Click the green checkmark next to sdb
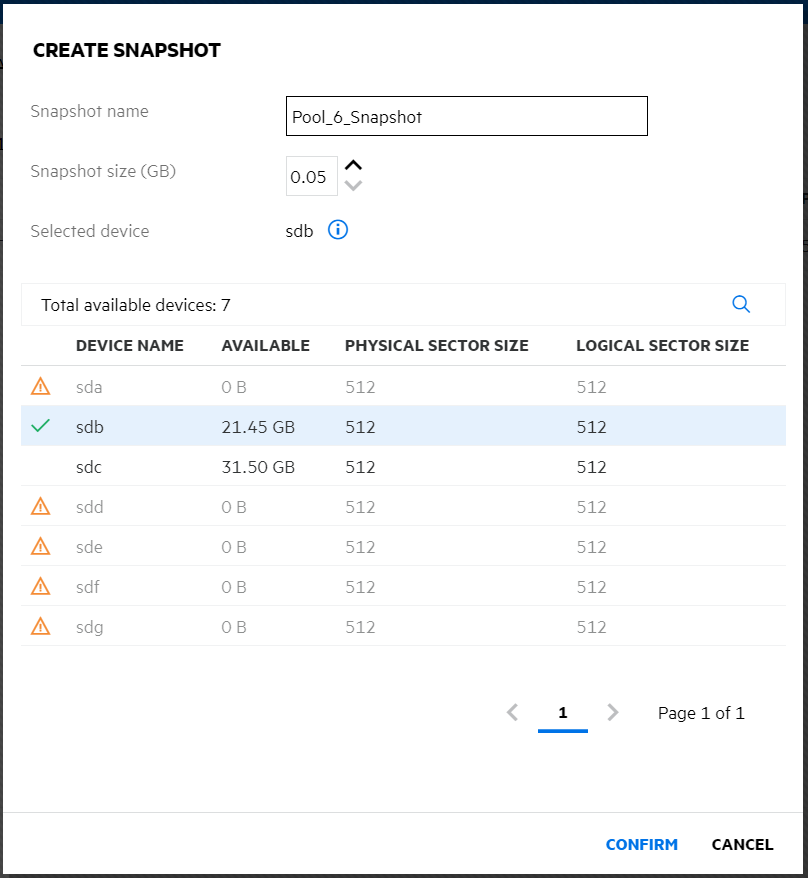 point(40,426)
